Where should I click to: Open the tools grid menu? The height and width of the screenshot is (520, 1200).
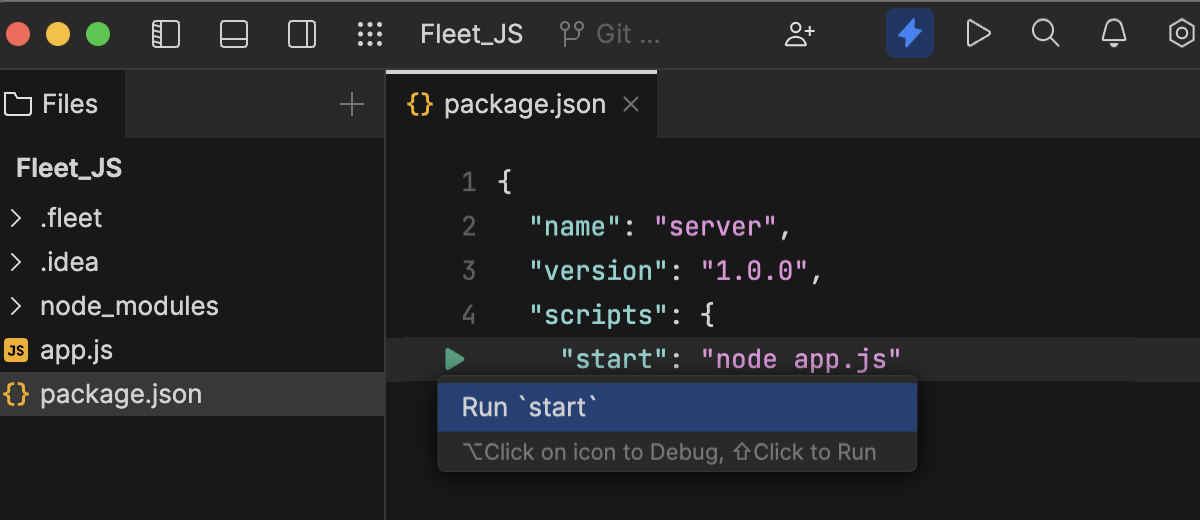tap(370, 34)
